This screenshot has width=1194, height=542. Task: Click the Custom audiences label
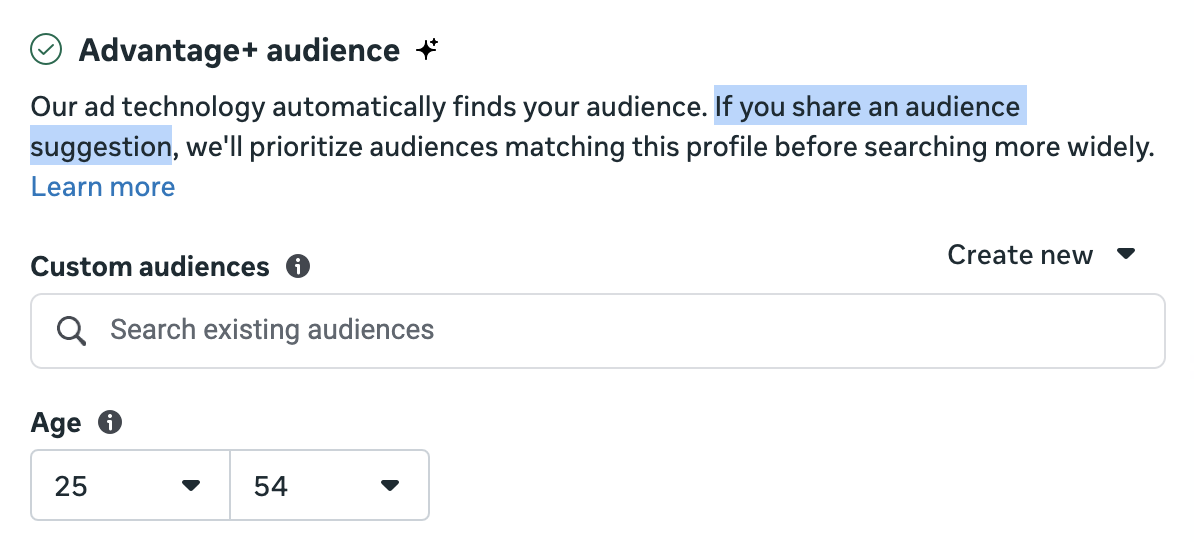pyautogui.click(x=150, y=267)
